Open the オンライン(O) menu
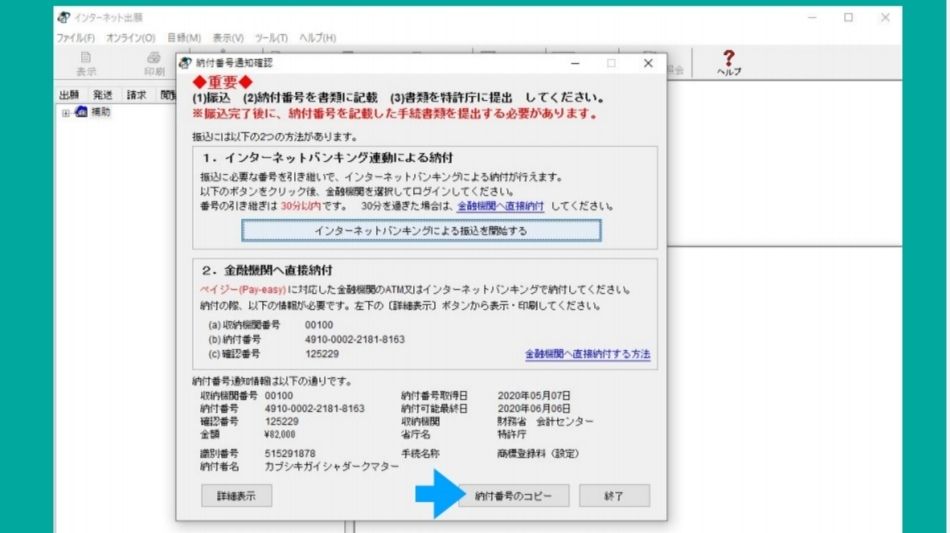950x533 pixels. point(130,37)
